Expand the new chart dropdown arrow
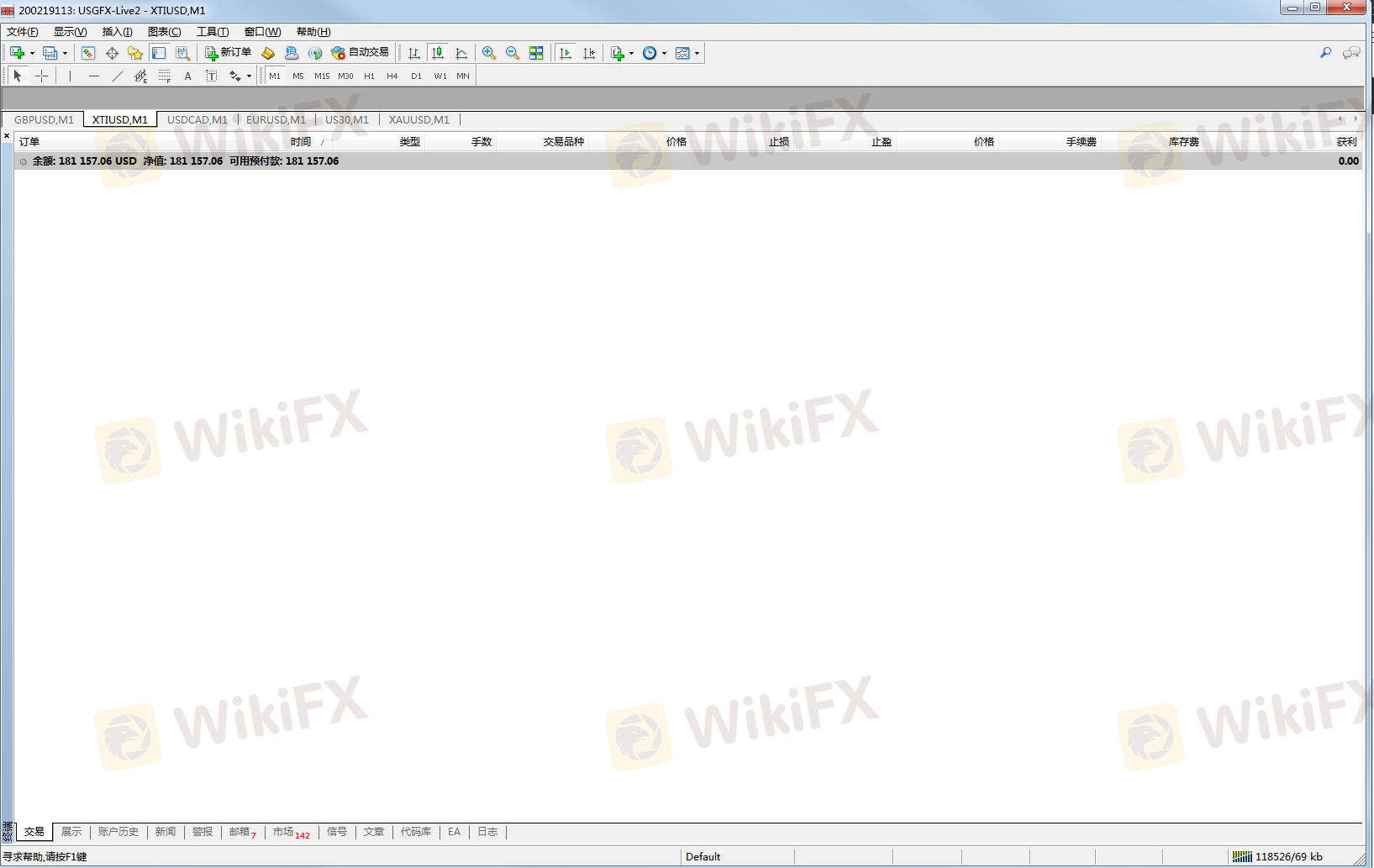 point(32,53)
